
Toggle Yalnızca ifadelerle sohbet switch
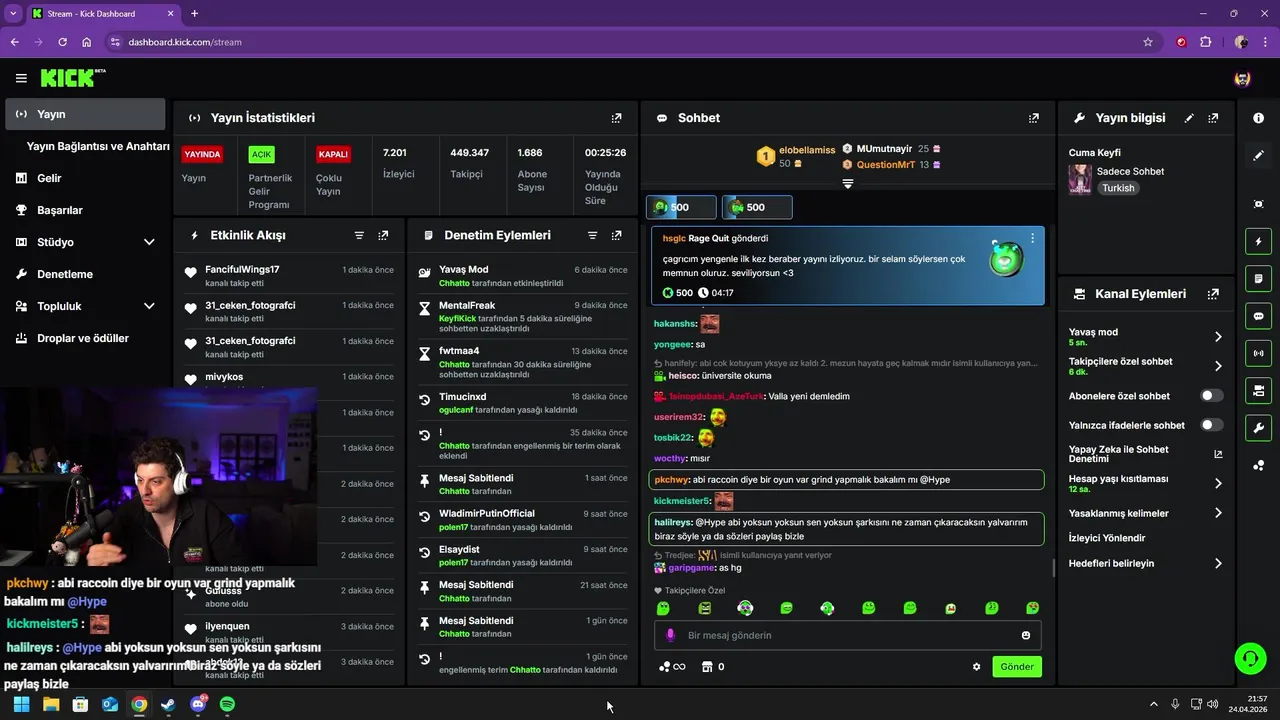coord(1211,425)
